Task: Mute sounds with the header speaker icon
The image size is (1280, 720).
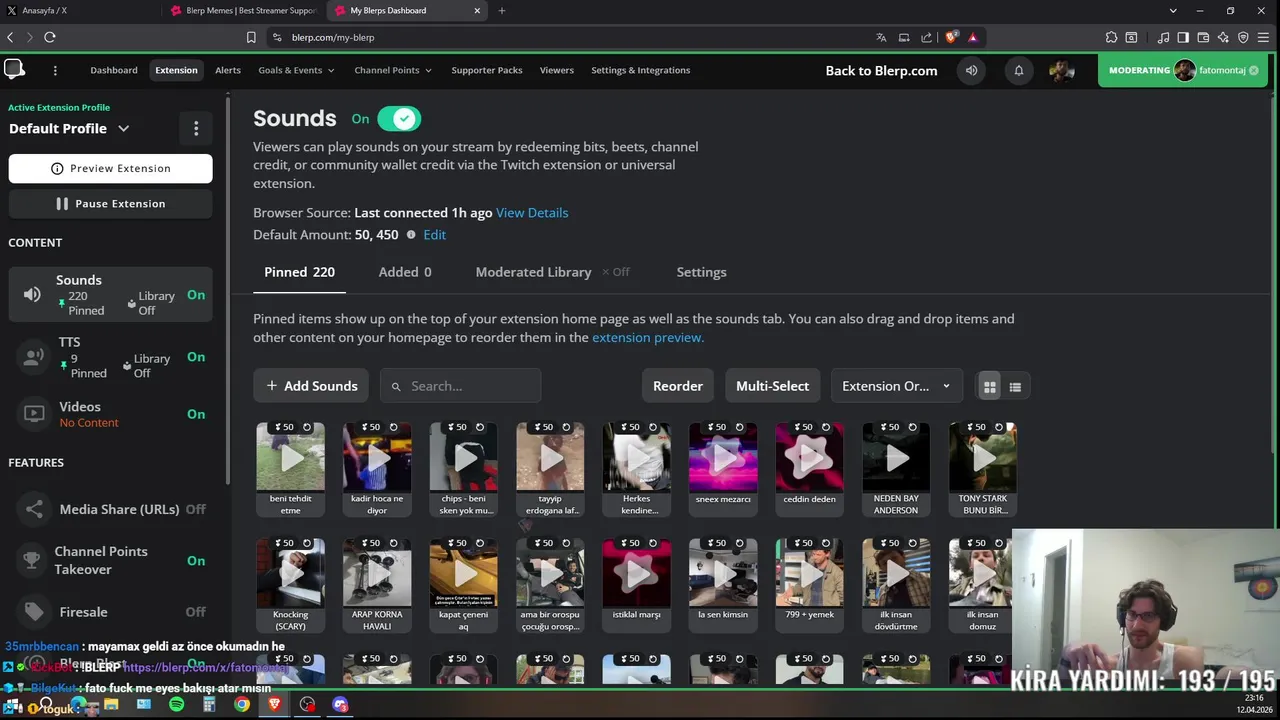Action: coord(971,70)
